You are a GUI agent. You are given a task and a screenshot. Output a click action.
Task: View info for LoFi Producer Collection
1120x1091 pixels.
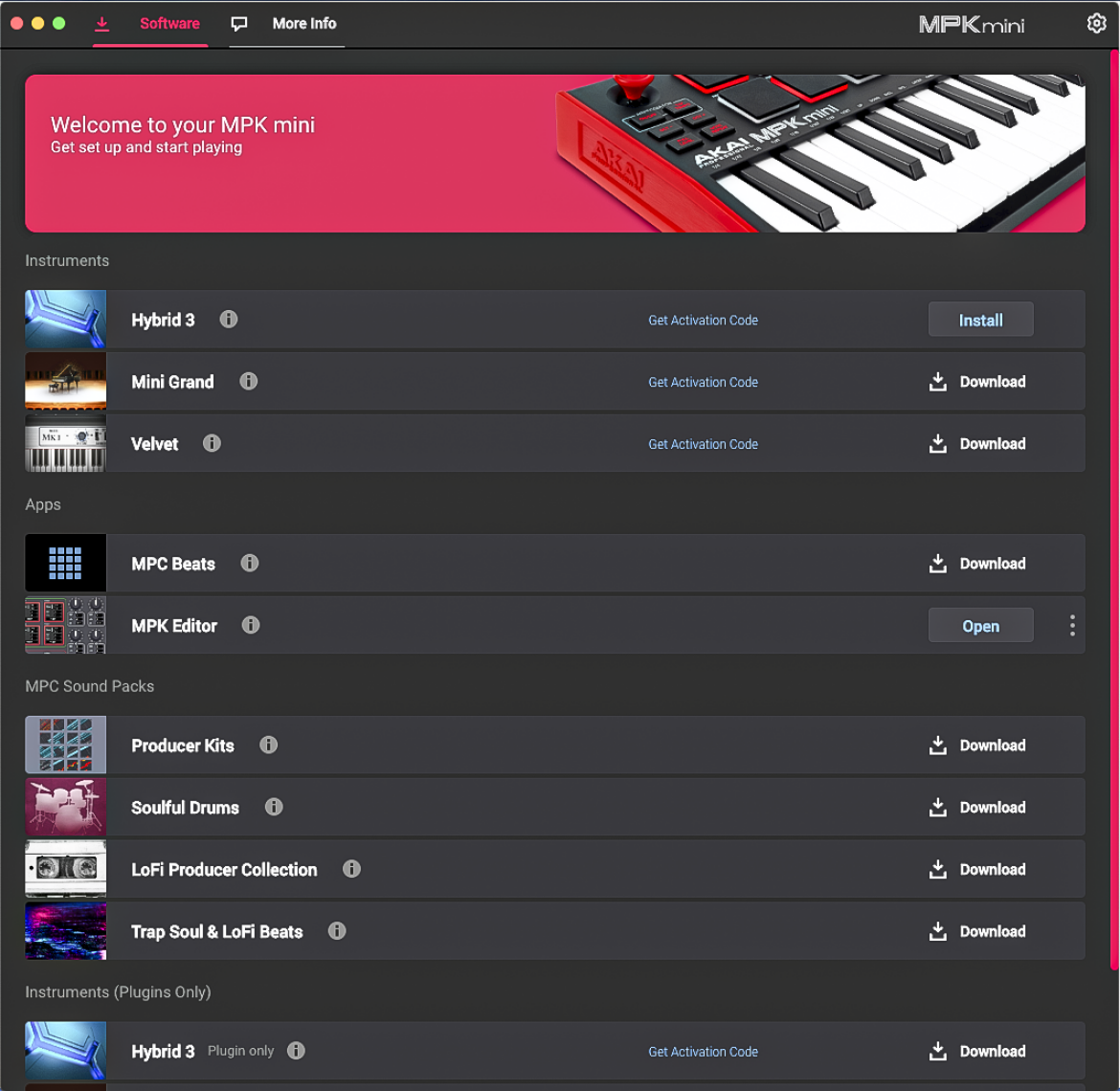[351, 869]
